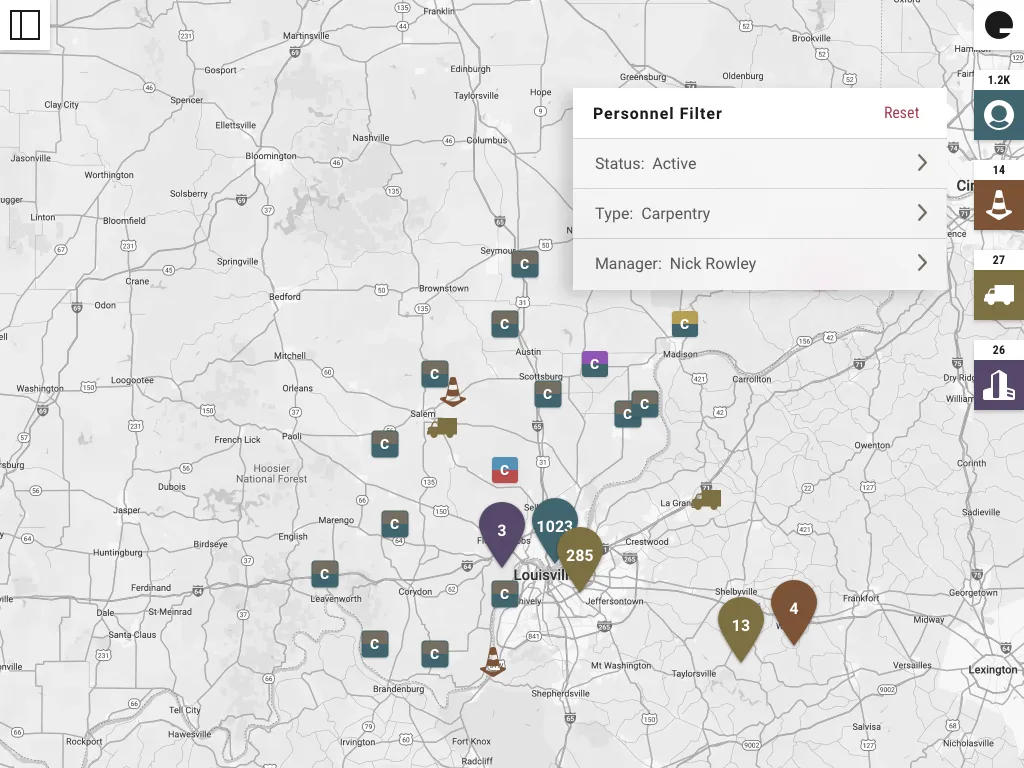The width and height of the screenshot is (1024, 768).
Task: Select the cluster pin labeled 13
Action: 741,626
